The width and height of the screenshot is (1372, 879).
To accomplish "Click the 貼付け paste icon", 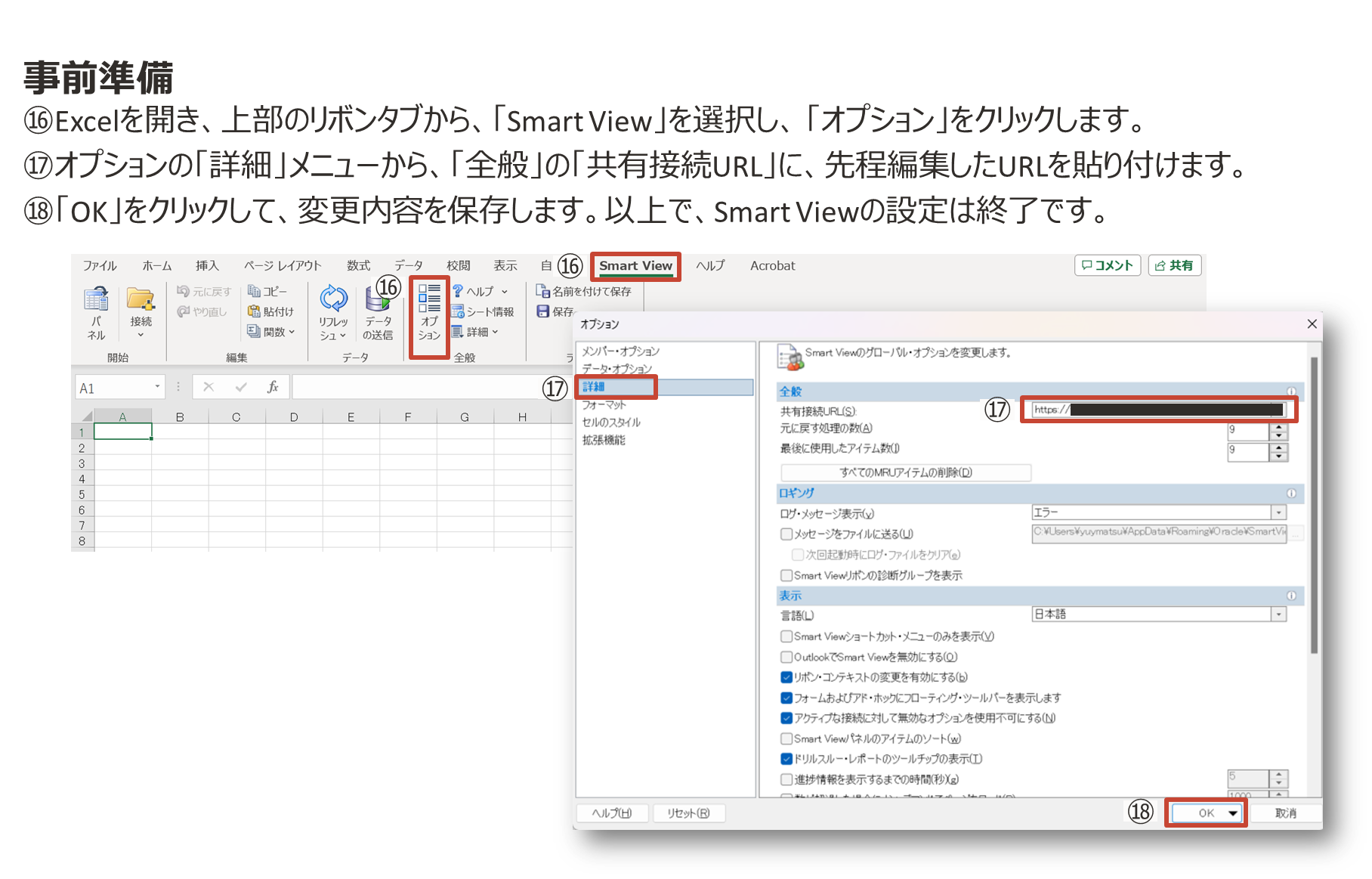I will (x=254, y=311).
